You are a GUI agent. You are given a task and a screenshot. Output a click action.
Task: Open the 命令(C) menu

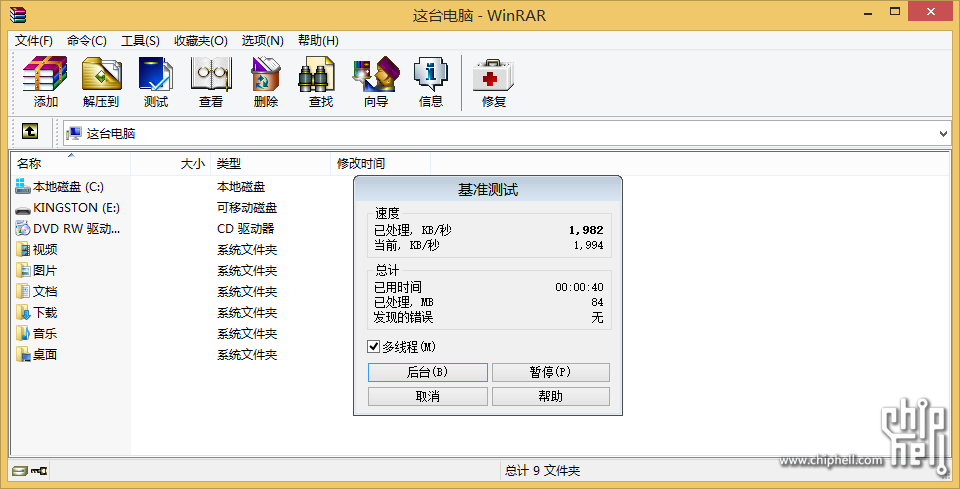pos(87,40)
